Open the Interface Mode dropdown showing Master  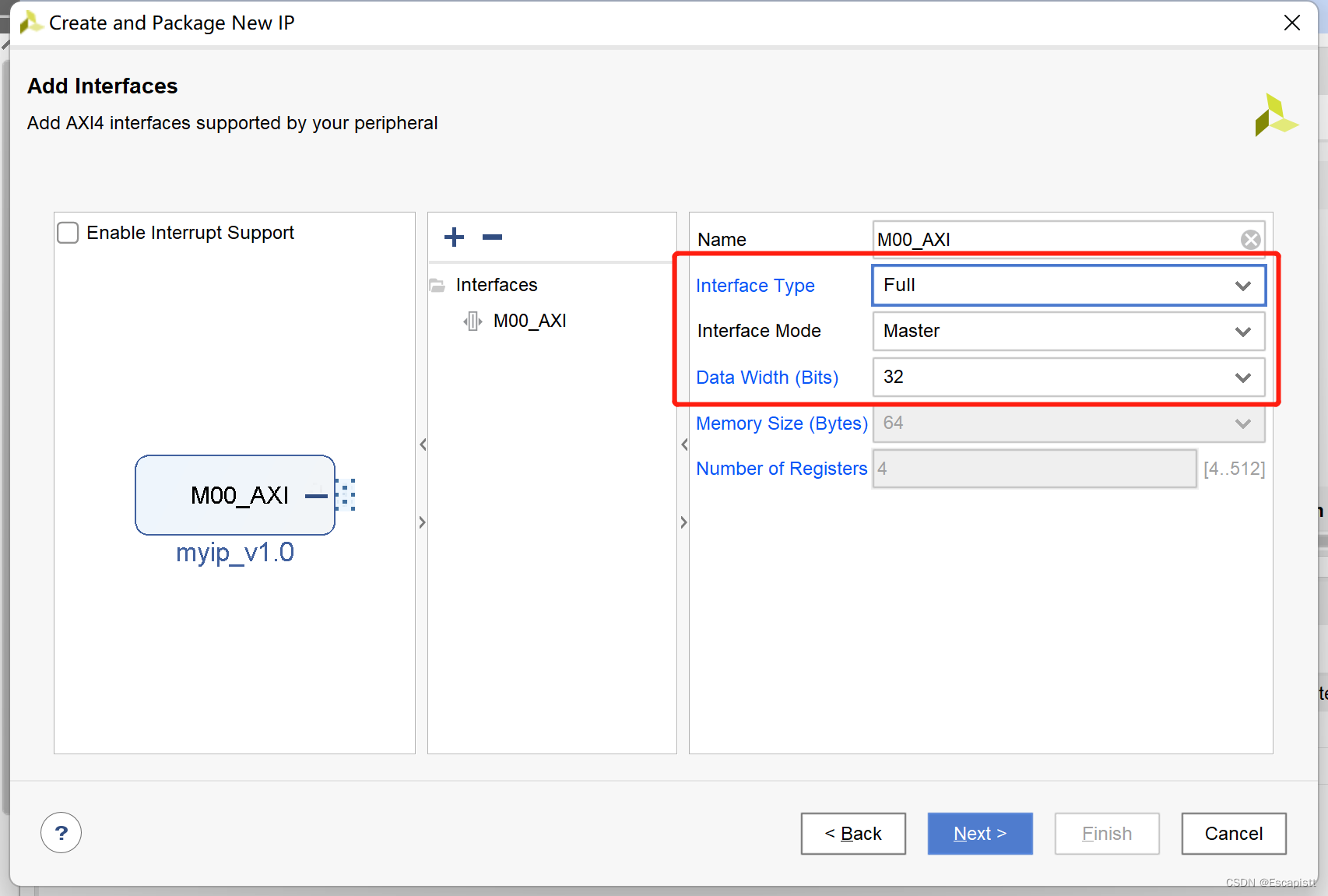point(1069,331)
